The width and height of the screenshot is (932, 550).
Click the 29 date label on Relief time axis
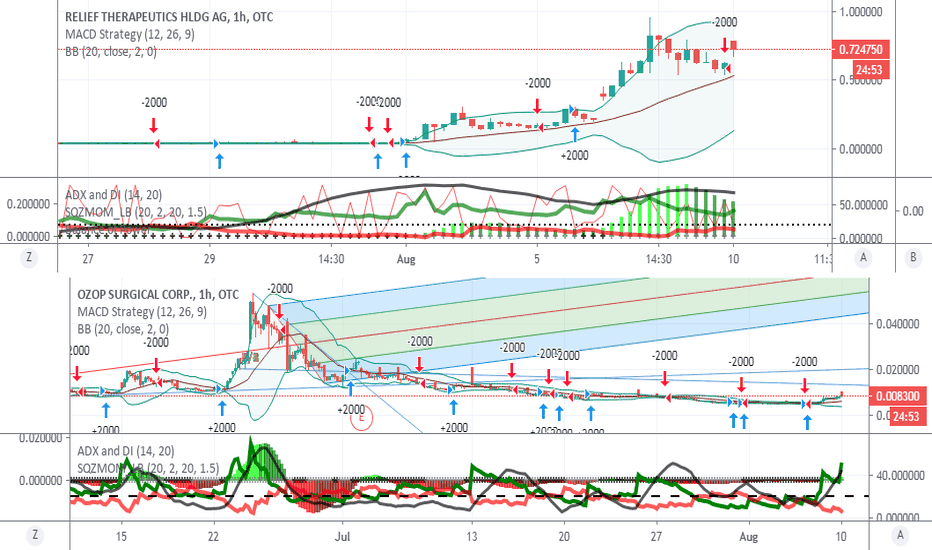point(209,259)
